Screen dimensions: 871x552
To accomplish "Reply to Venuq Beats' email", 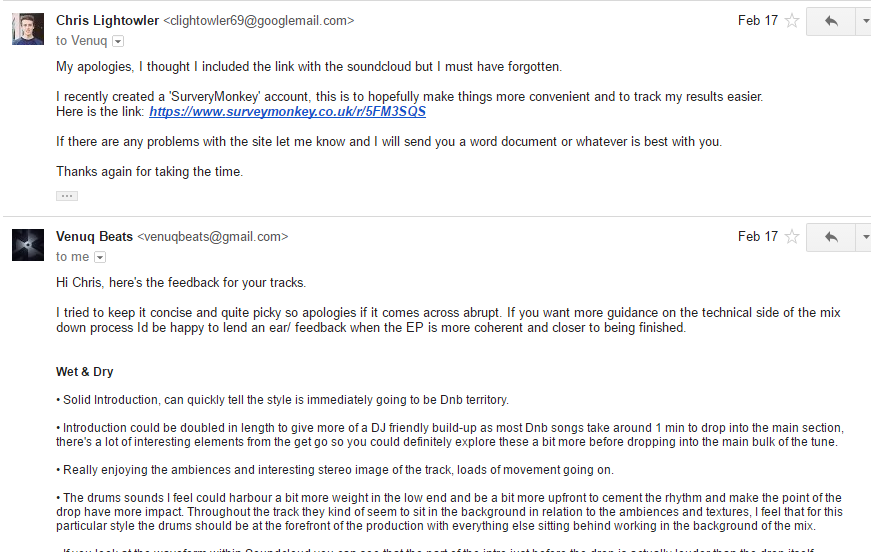I will (x=830, y=237).
